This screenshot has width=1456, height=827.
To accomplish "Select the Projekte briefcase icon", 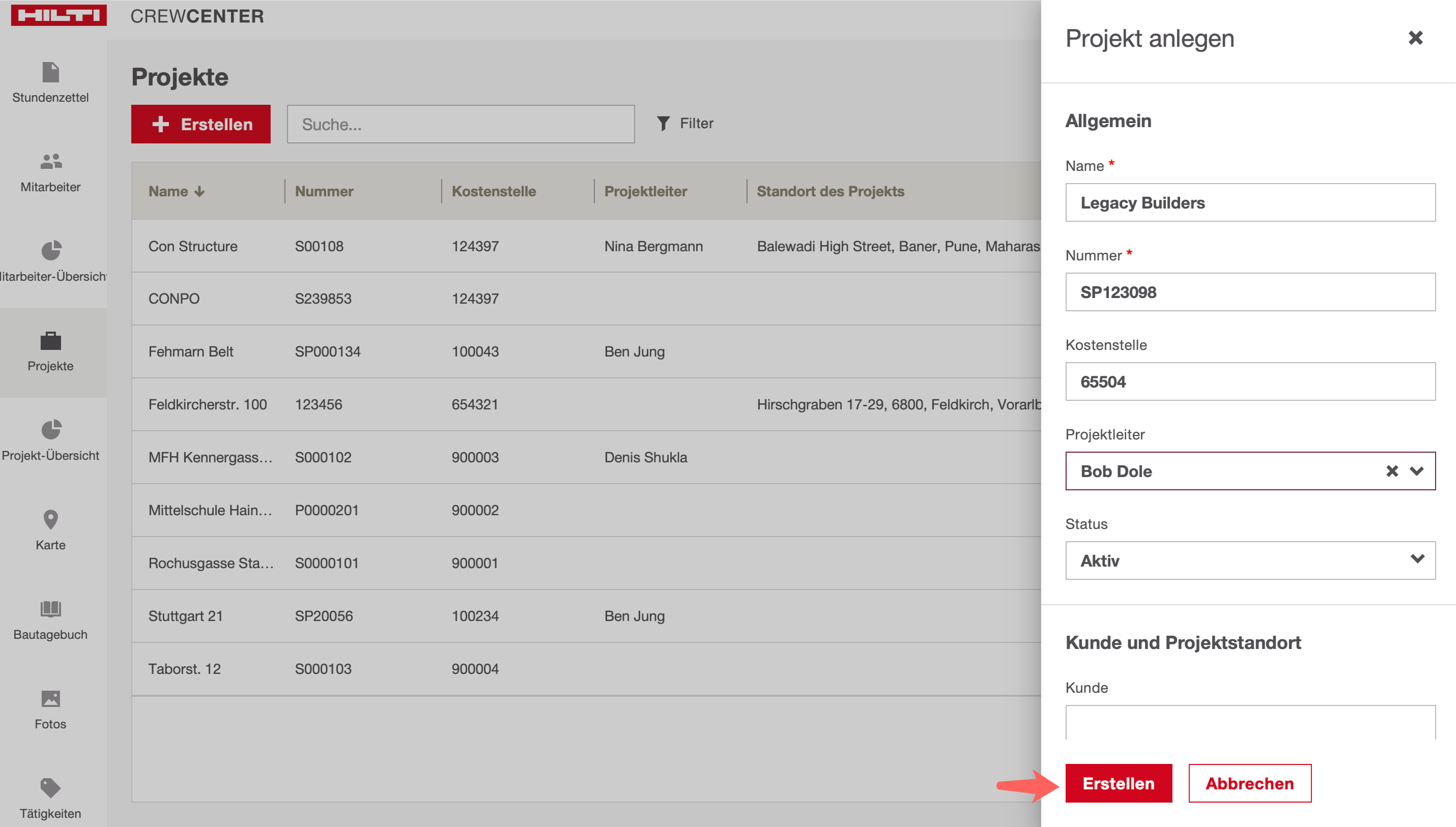I will 50,341.
